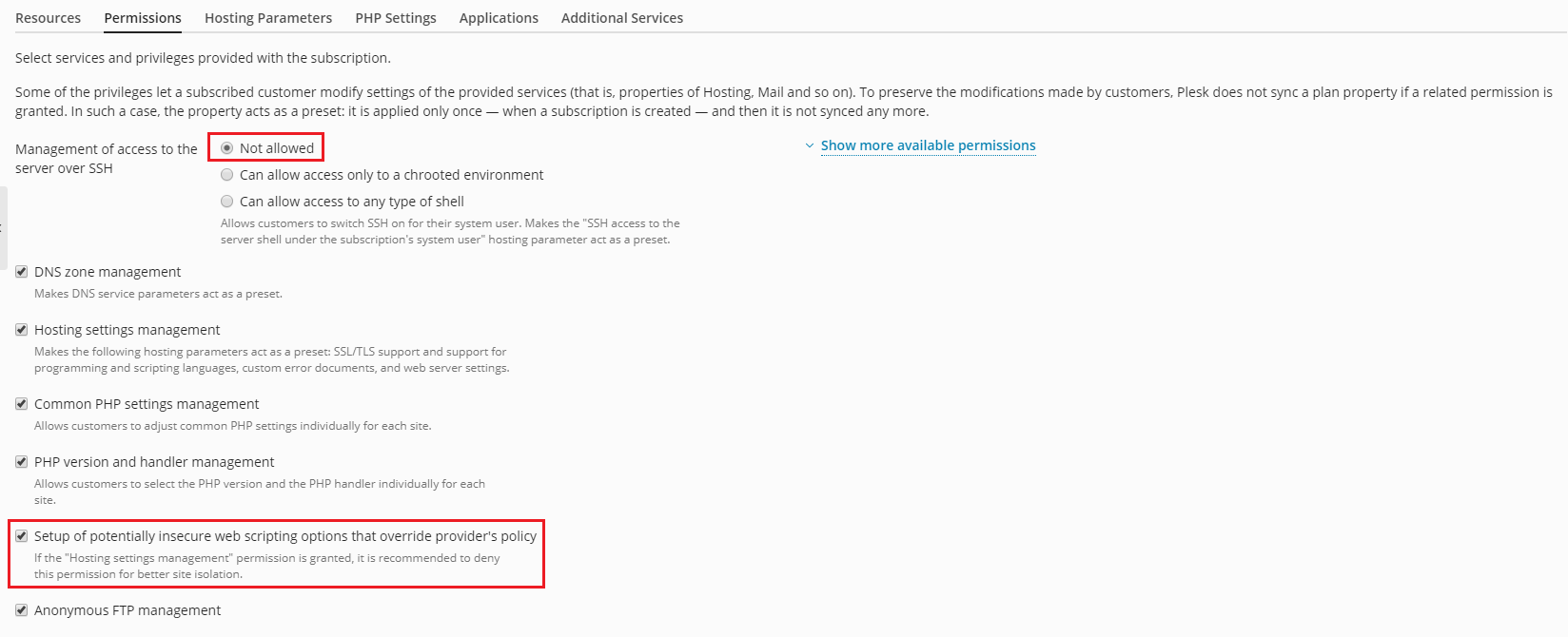Toggle the Hosting settings management checkbox
This screenshot has height=637, width=1568.
(22, 330)
